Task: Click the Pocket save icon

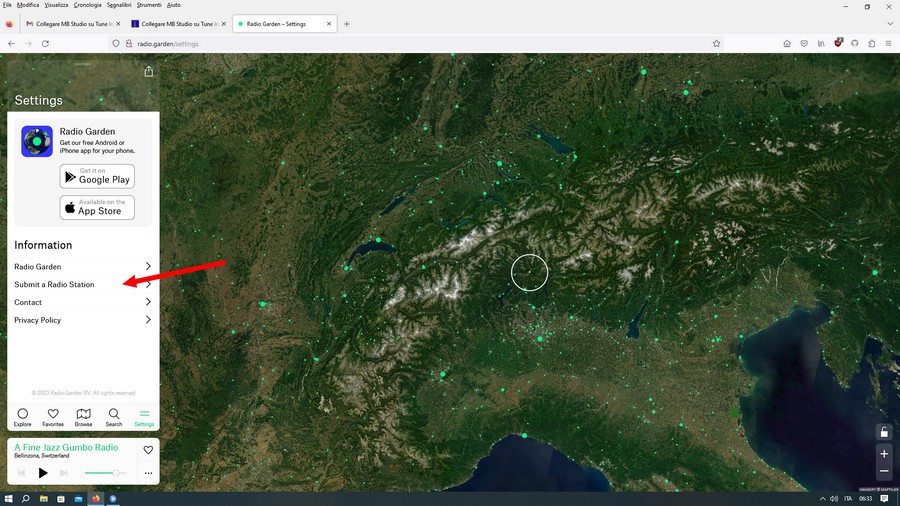Action: click(804, 44)
